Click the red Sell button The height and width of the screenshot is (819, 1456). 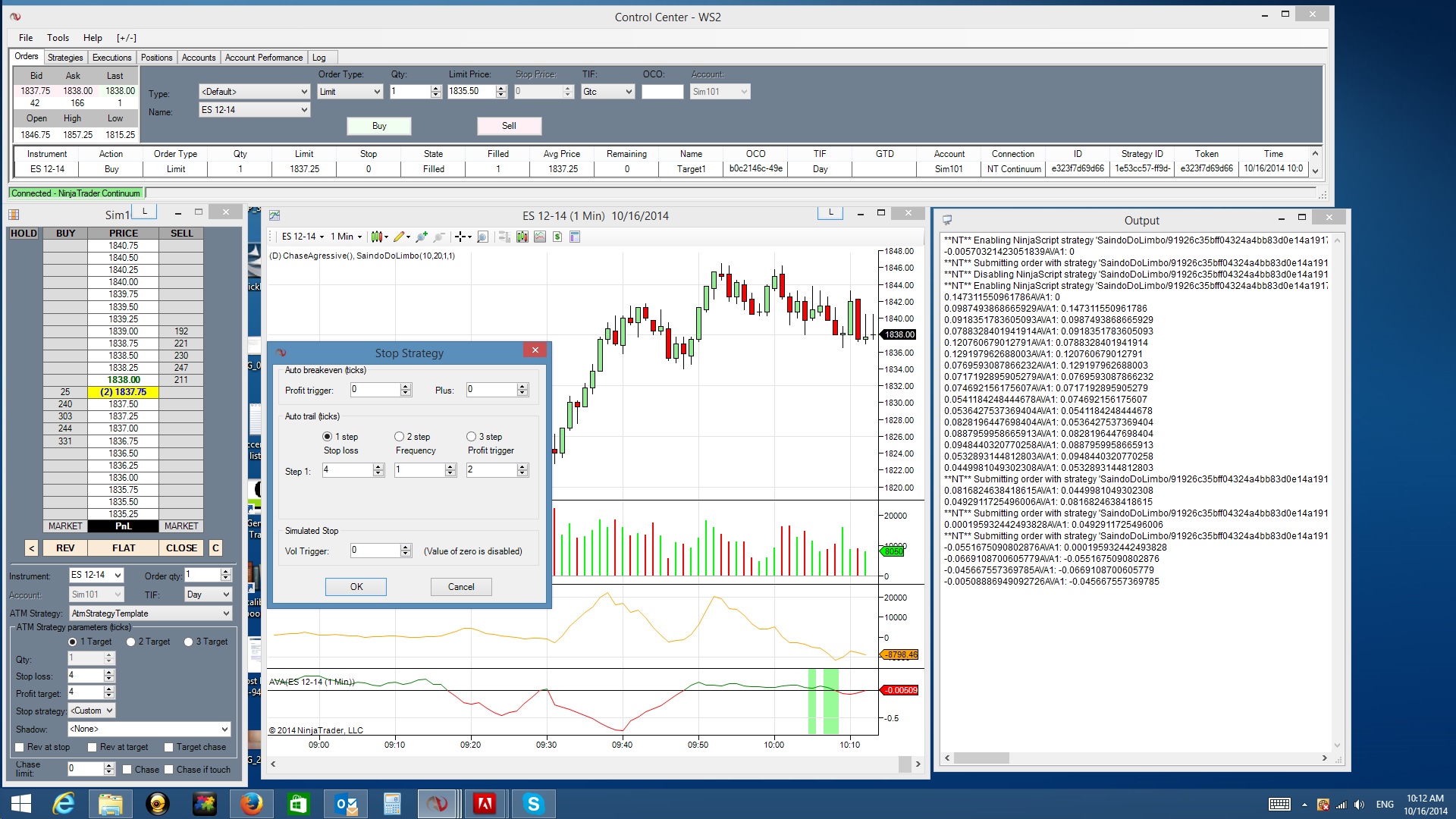509,126
